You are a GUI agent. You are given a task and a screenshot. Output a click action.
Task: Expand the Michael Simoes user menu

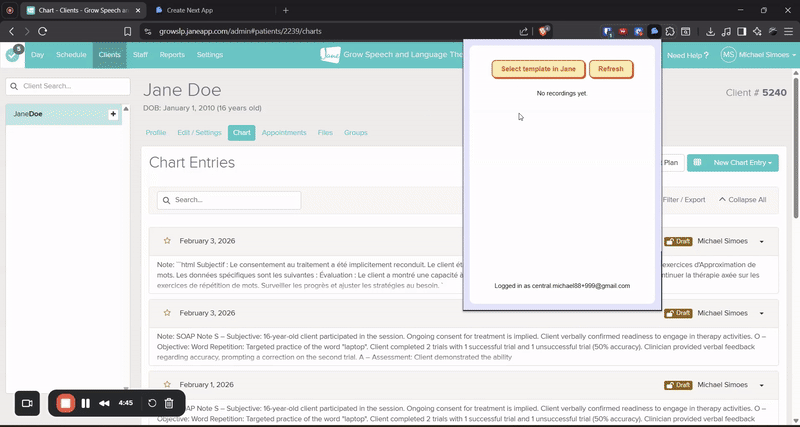click(757, 55)
